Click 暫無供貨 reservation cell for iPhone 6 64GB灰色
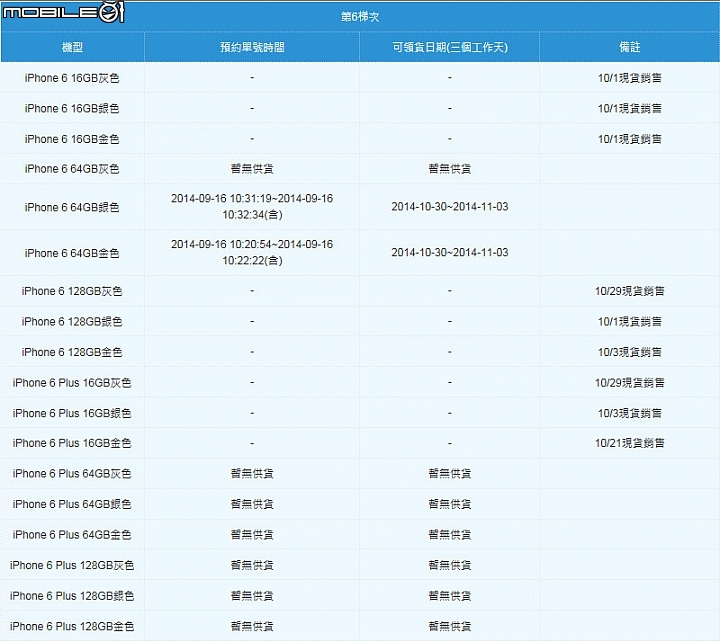The width and height of the screenshot is (720, 642). 252,169
